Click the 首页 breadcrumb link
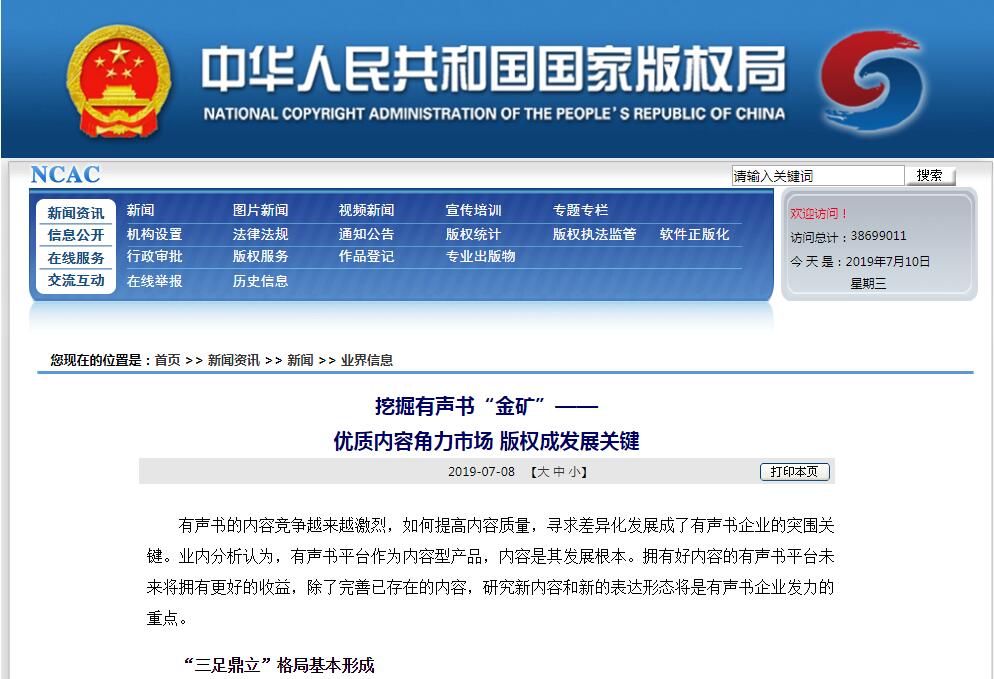The width and height of the screenshot is (994, 679). [x=167, y=360]
